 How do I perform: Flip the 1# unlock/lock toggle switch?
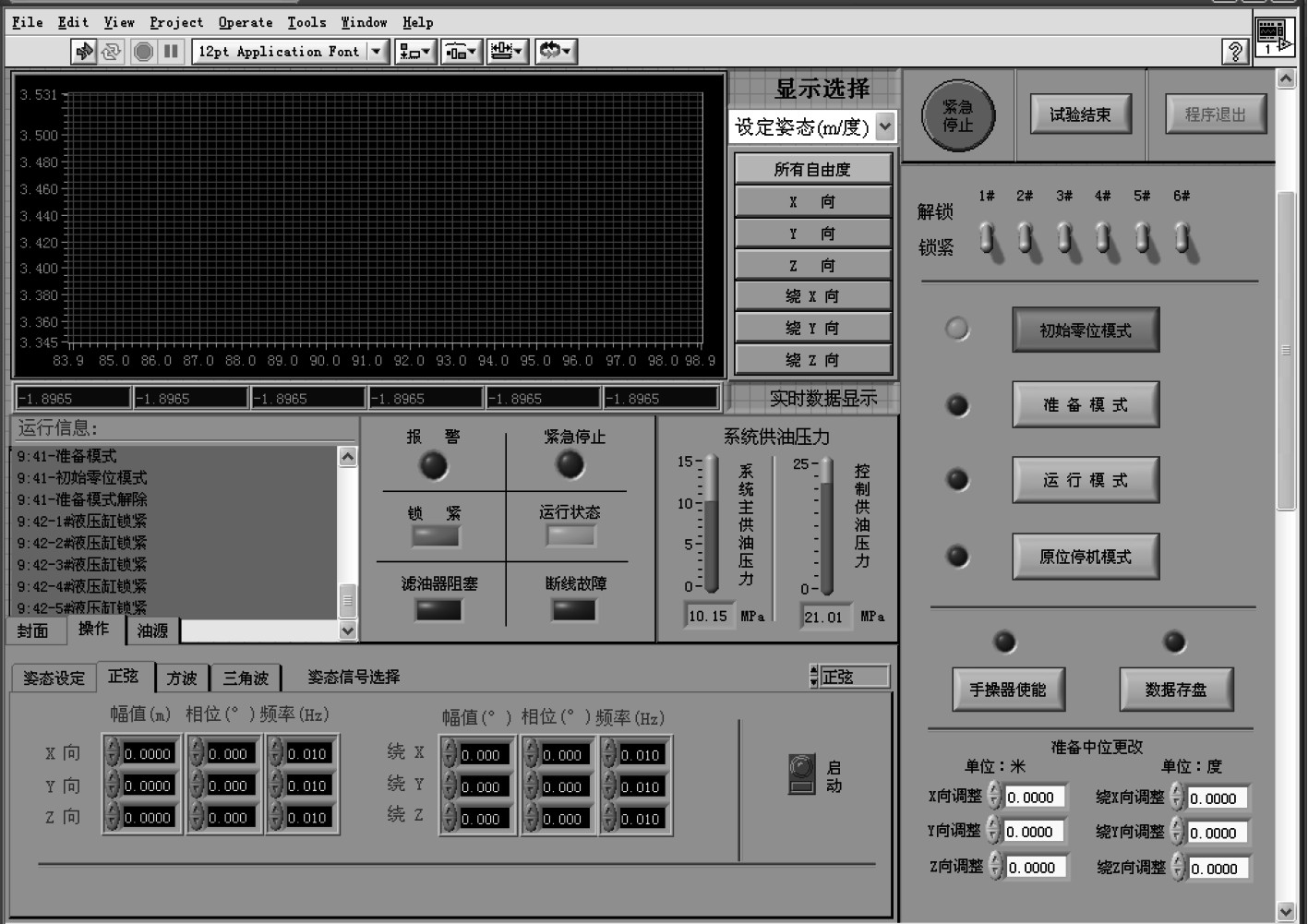(x=987, y=238)
